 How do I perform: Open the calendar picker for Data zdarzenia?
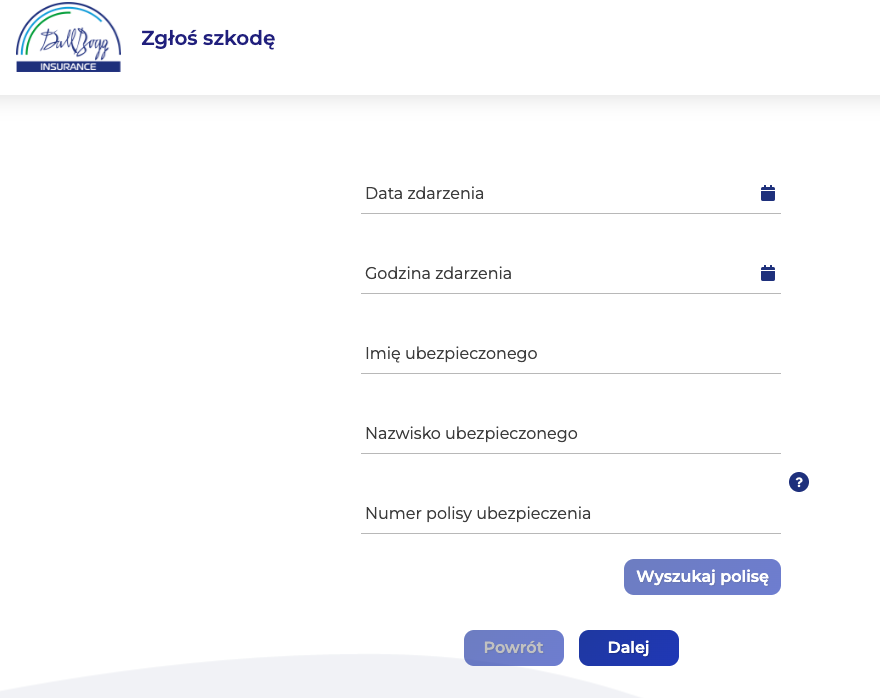click(x=767, y=192)
